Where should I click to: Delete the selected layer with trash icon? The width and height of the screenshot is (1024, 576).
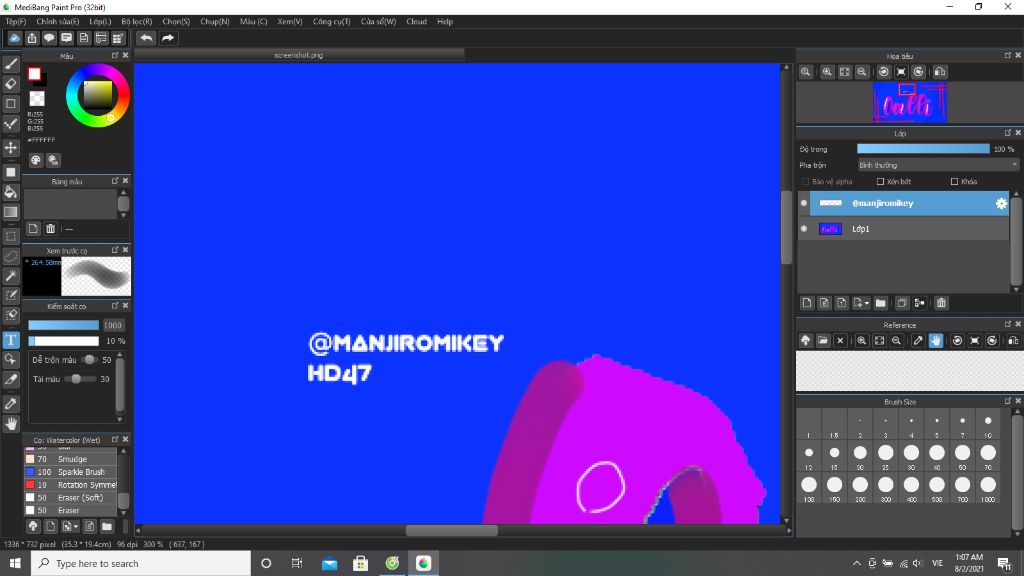click(941, 303)
